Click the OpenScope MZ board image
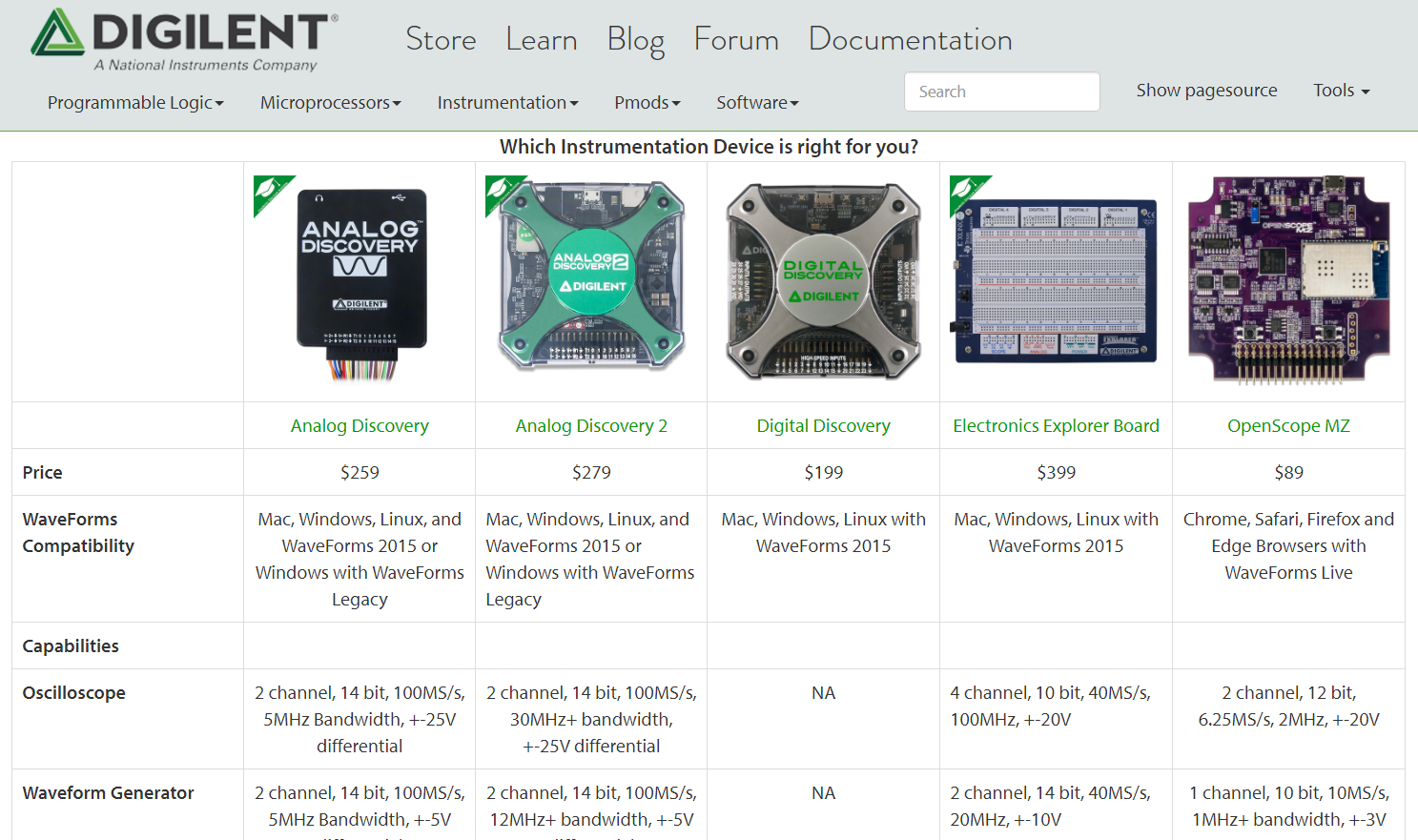1418x840 pixels. click(1288, 280)
